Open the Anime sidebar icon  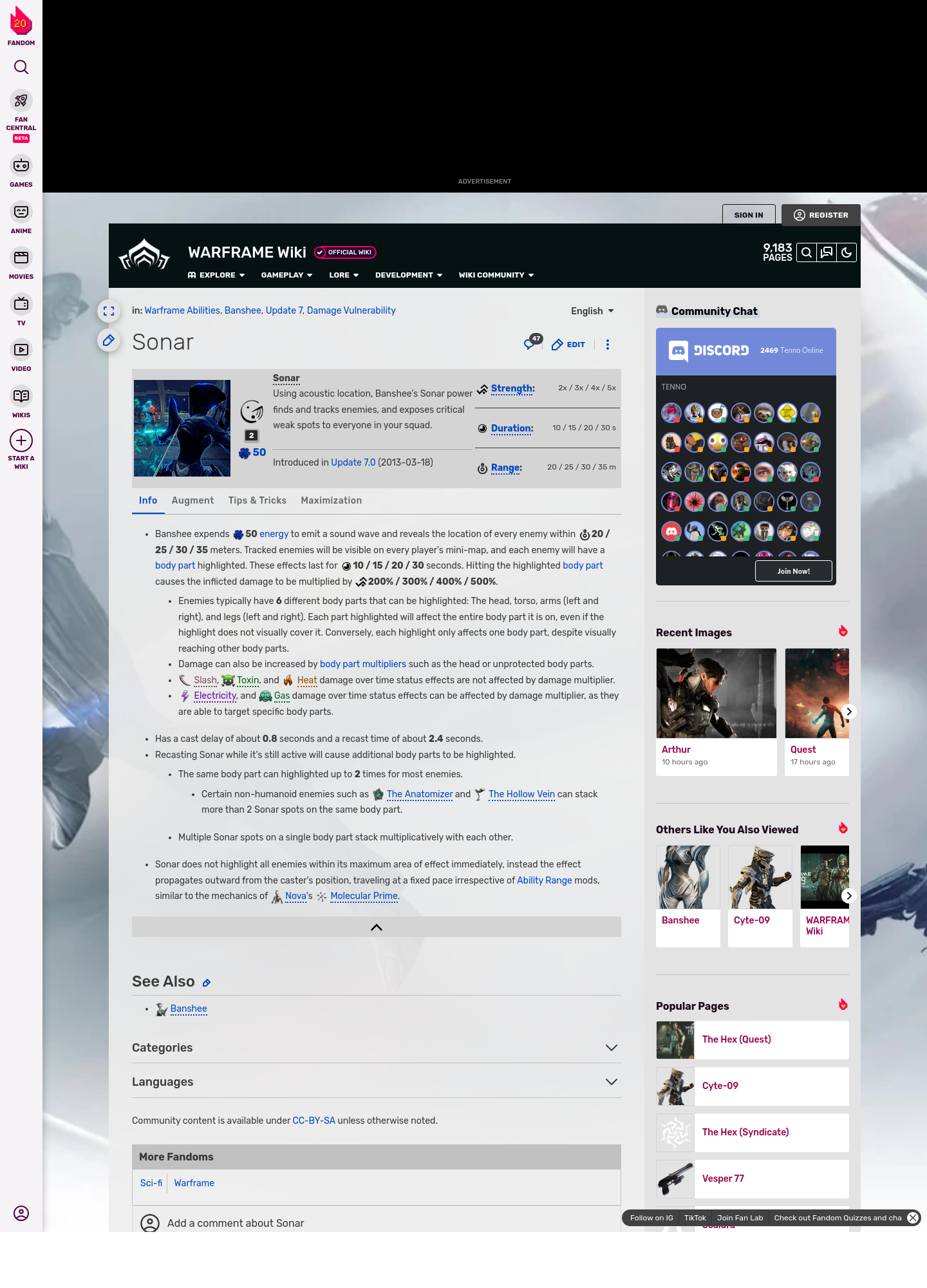pos(21,212)
